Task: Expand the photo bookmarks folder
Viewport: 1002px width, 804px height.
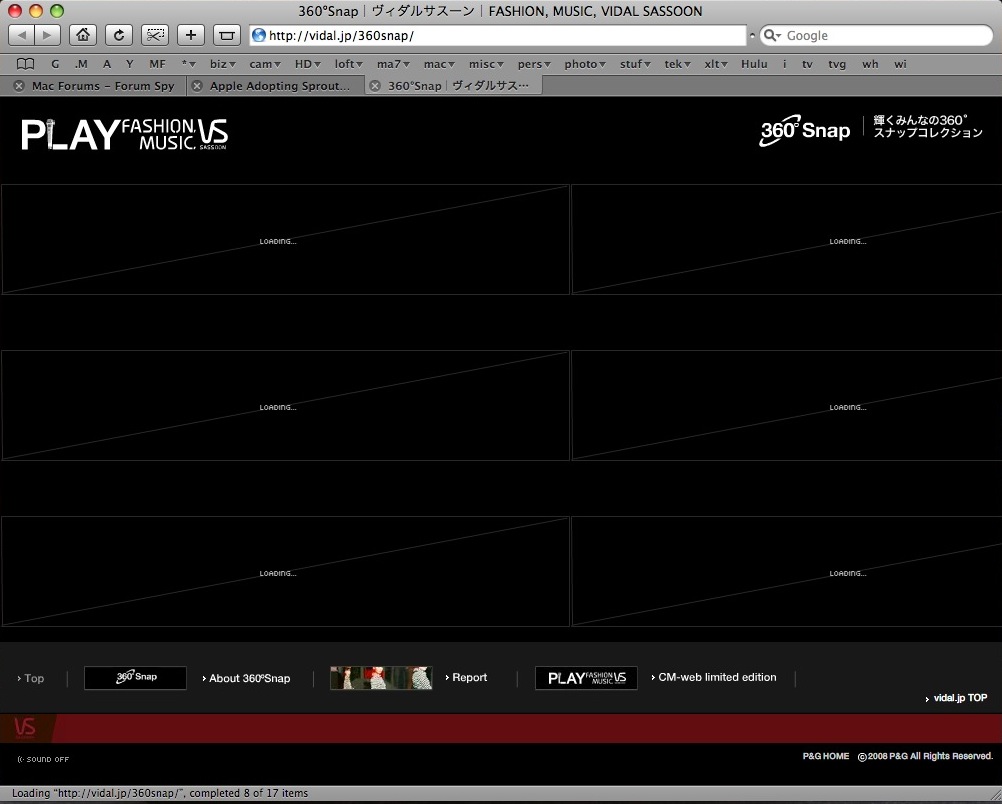Action: pyautogui.click(x=585, y=64)
